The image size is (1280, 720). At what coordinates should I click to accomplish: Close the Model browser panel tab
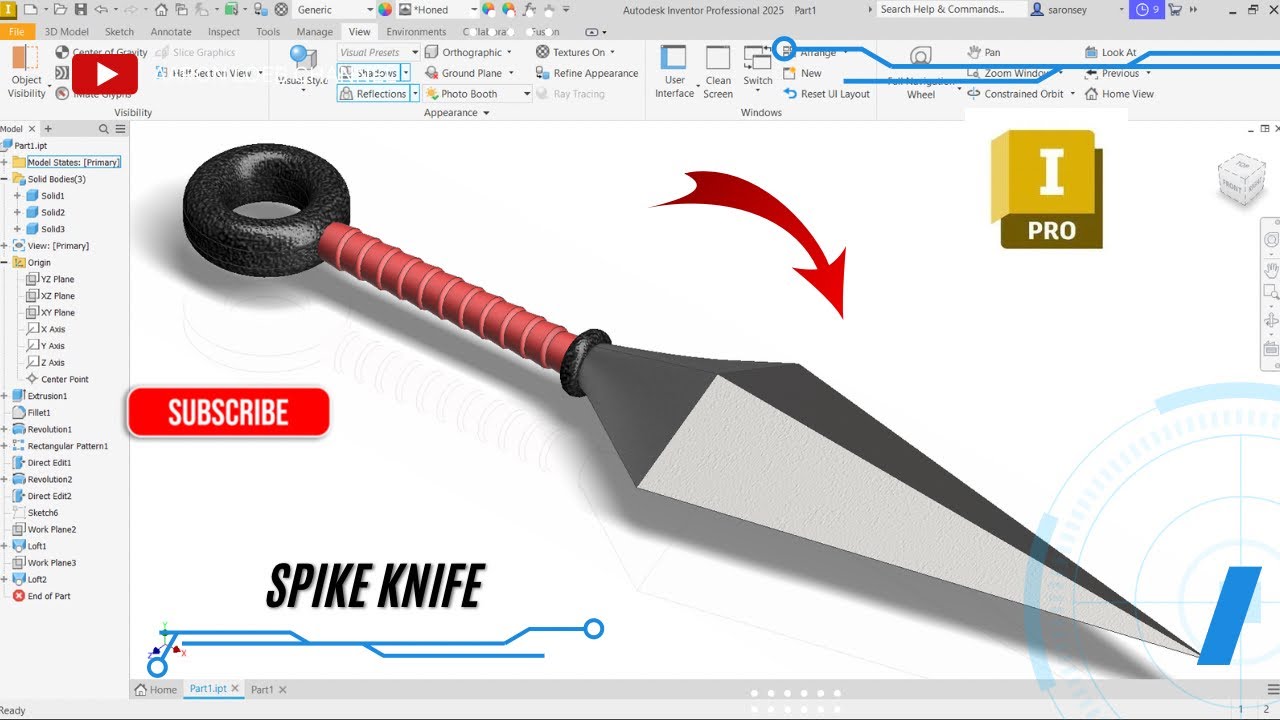pyautogui.click(x=32, y=129)
